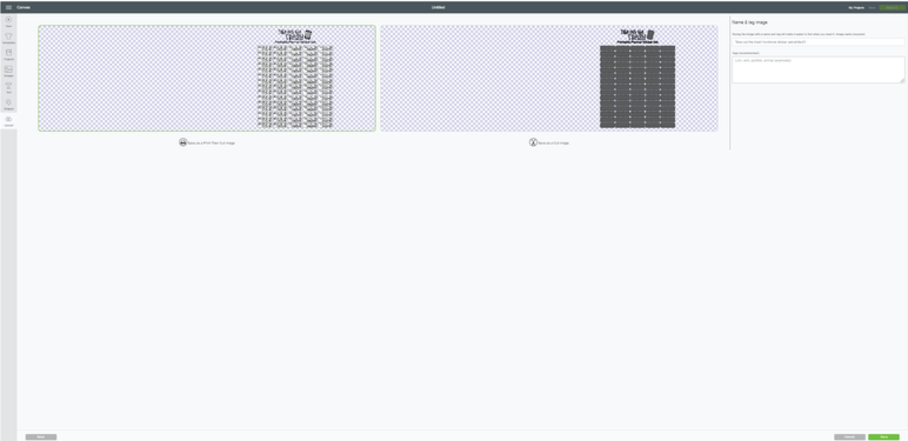Open the Projects panel icon
Viewport: 908px width, 441px height.
9,53
